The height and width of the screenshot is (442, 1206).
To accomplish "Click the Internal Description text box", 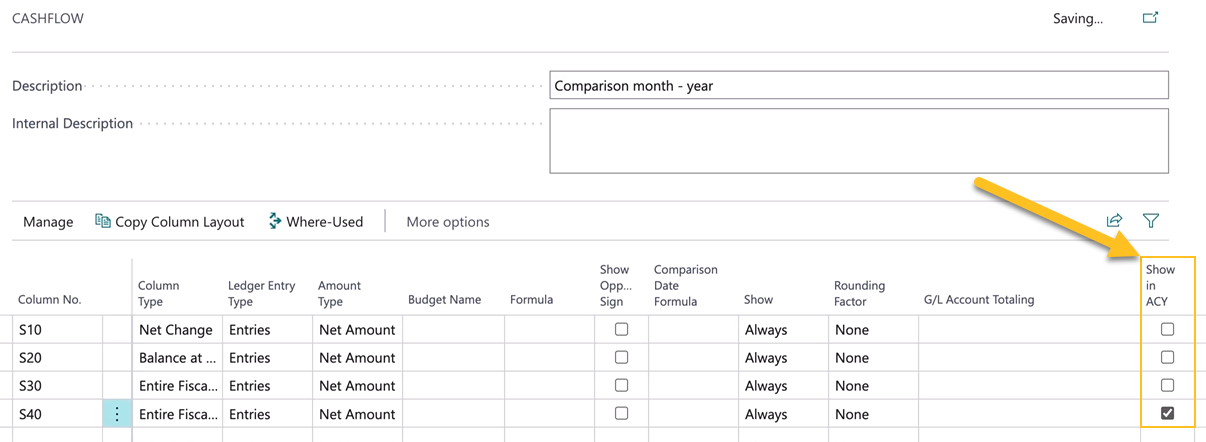I will point(858,141).
